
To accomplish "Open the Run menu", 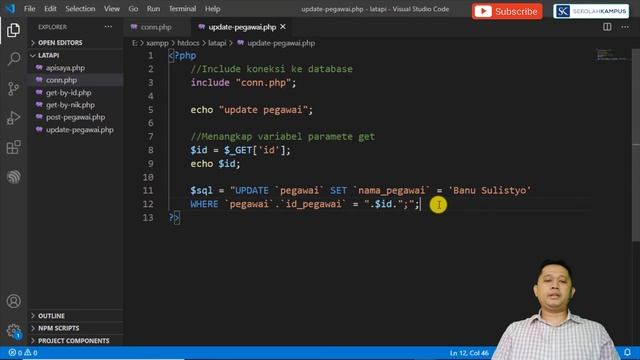I will [153, 9].
